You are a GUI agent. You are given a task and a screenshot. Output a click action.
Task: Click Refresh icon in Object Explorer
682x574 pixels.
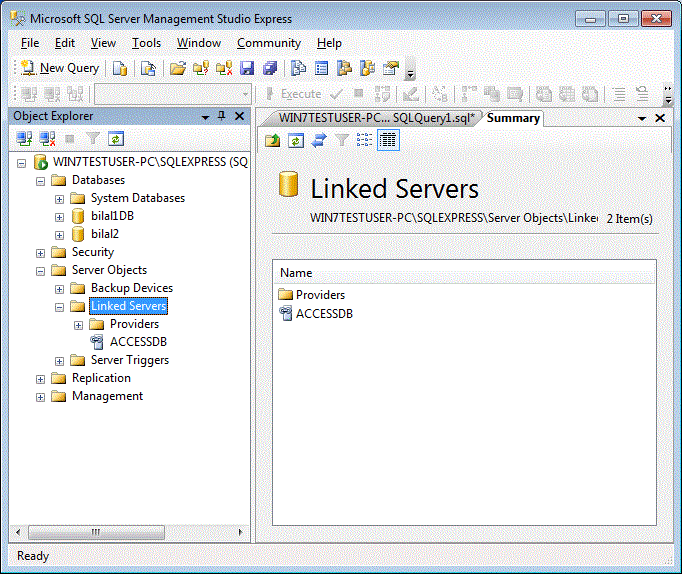[x=116, y=139]
